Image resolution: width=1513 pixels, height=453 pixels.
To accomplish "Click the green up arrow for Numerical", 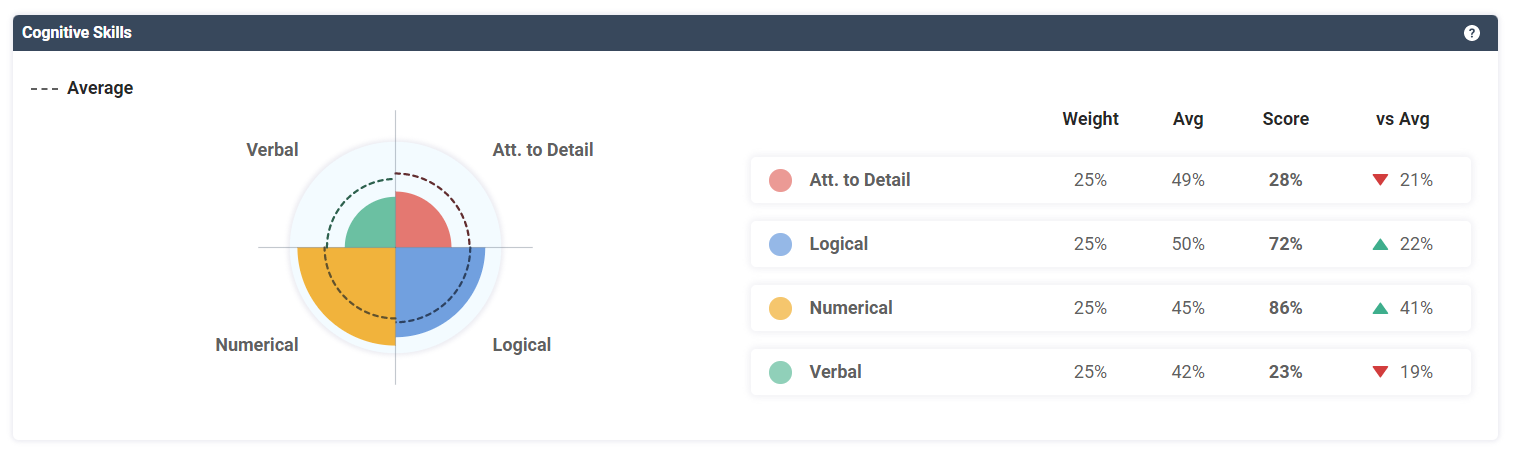I will tap(1380, 308).
